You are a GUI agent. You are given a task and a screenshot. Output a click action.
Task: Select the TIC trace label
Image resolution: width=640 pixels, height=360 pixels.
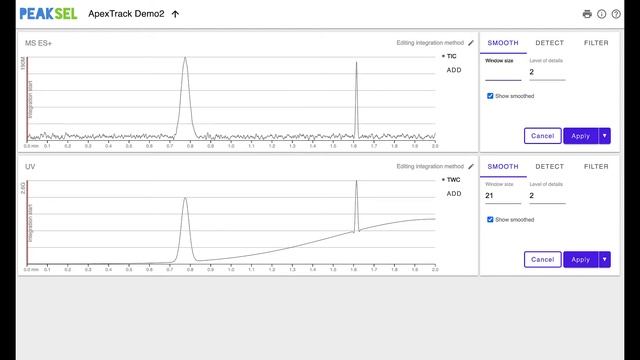(451, 56)
